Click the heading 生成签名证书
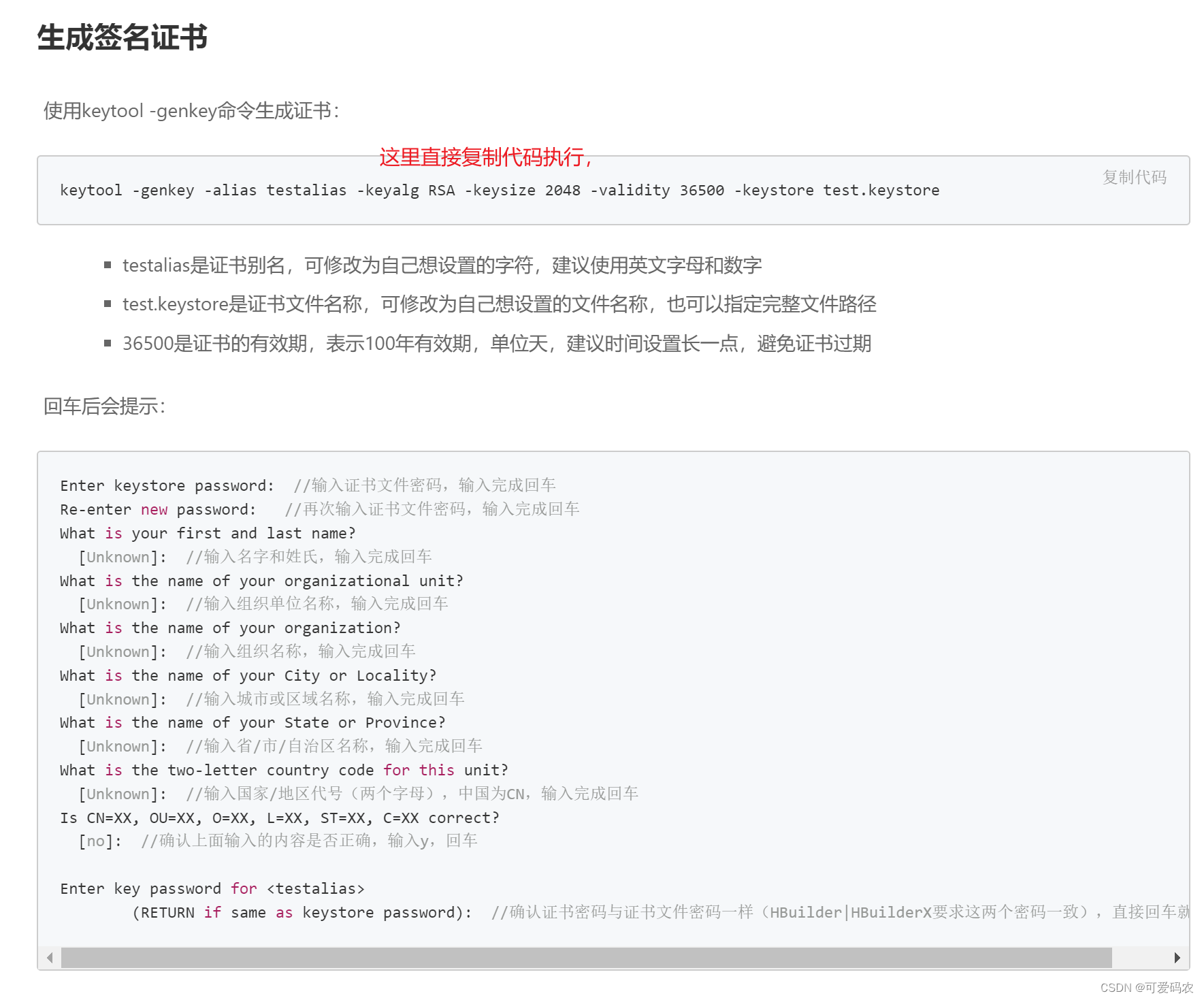This screenshot has width=1204, height=1000. click(122, 37)
